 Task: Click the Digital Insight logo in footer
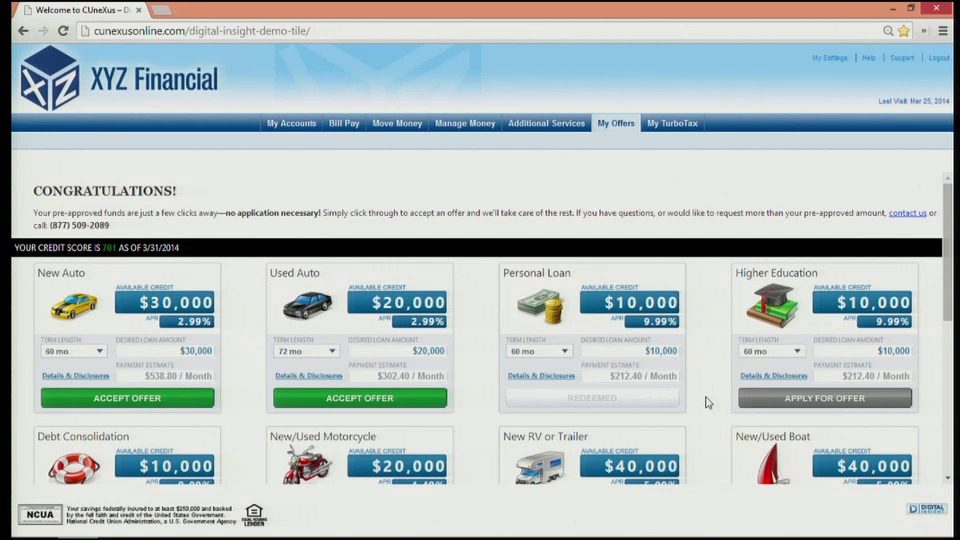(927, 509)
